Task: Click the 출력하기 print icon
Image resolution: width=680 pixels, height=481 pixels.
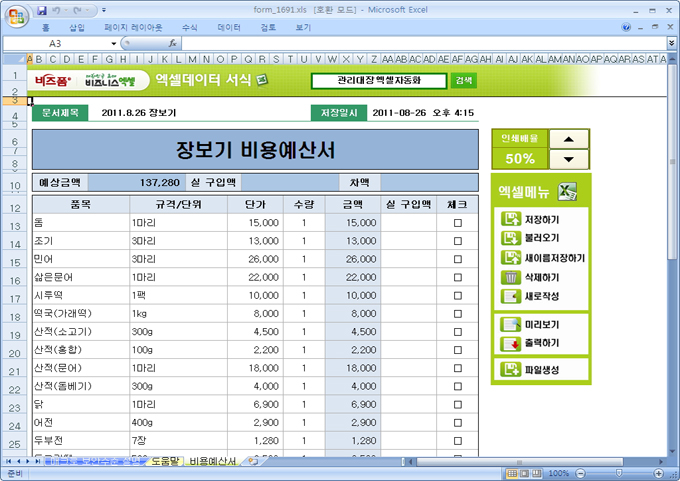Action: (x=511, y=344)
